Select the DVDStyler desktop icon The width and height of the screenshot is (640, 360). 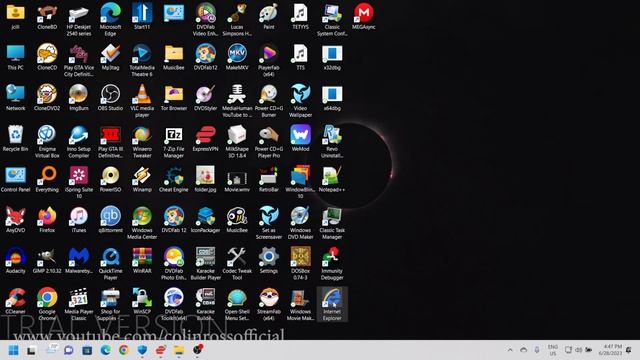click(205, 98)
